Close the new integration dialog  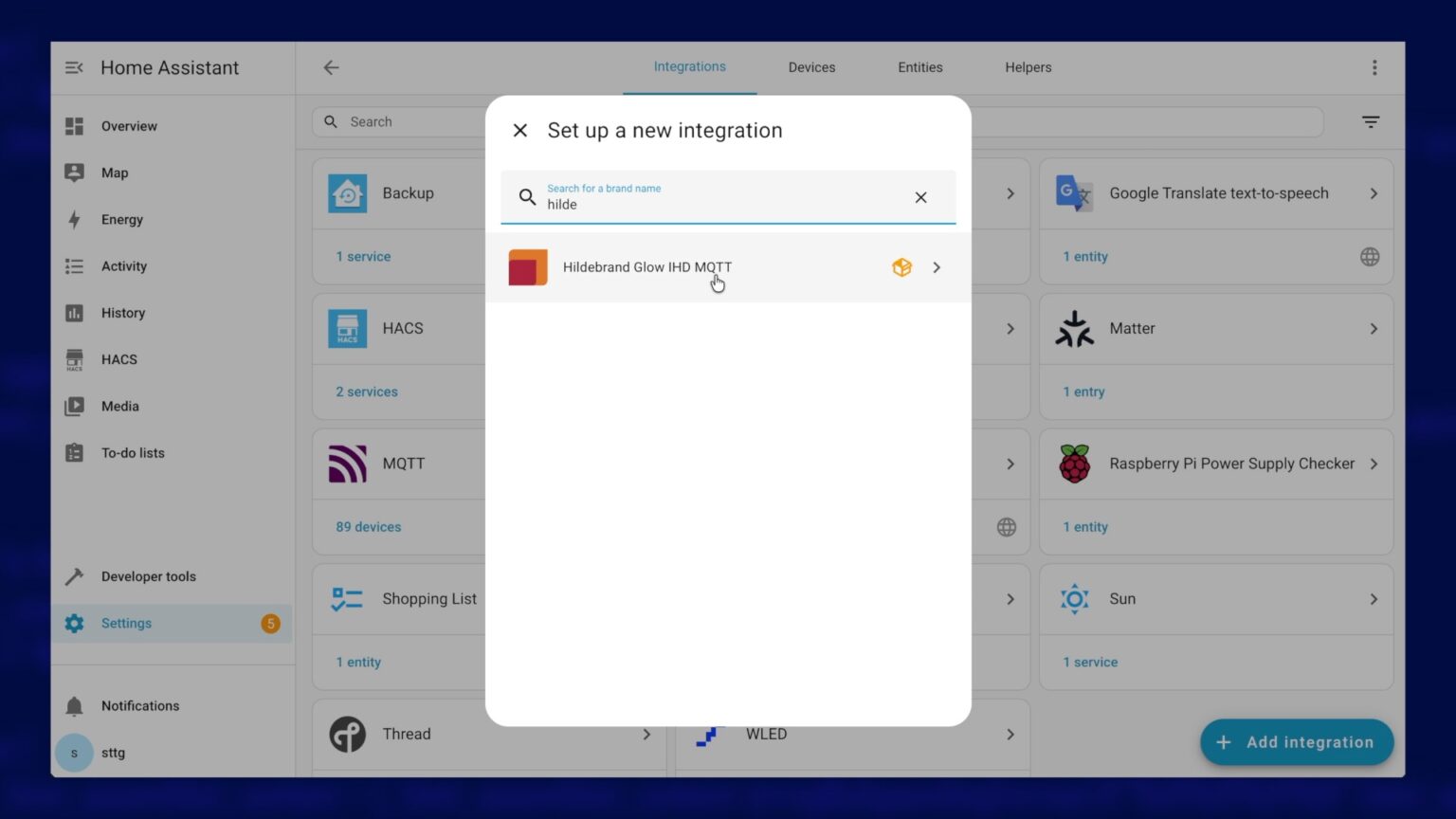pyautogui.click(x=520, y=131)
